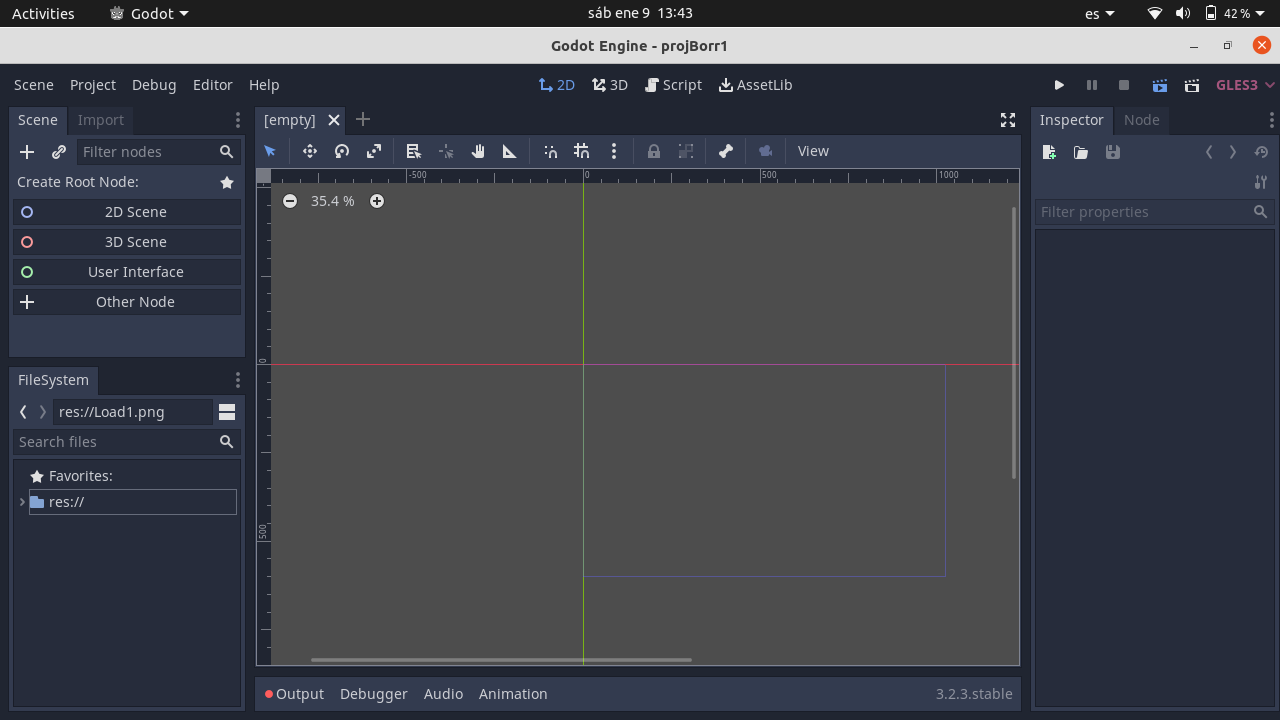The height and width of the screenshot is (720, 1280).
Task: Toggle FileSystem split view mode
Action: click(x=227, y=412)
